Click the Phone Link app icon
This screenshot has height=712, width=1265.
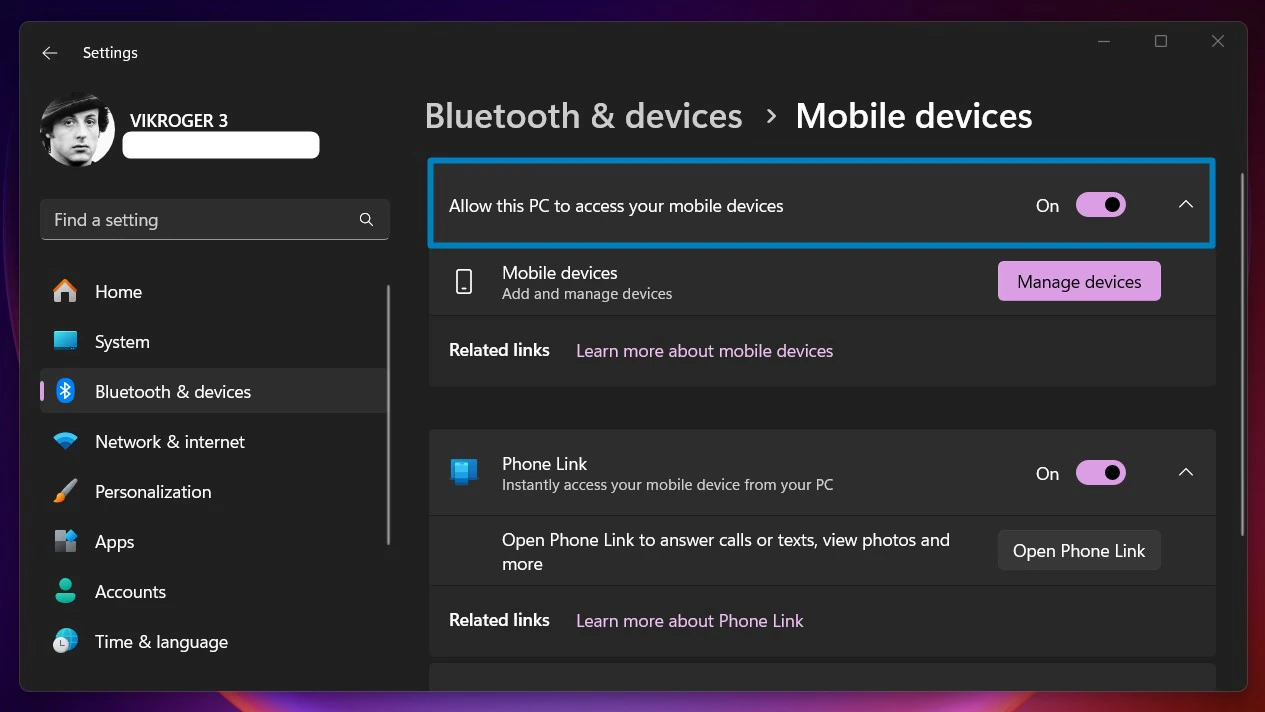tap(464, 472)
